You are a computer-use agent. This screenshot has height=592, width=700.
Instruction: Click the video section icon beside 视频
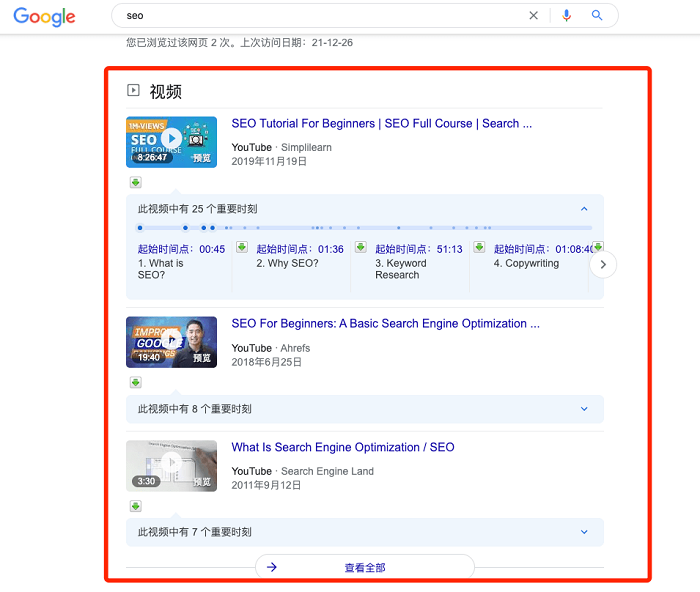133,90
